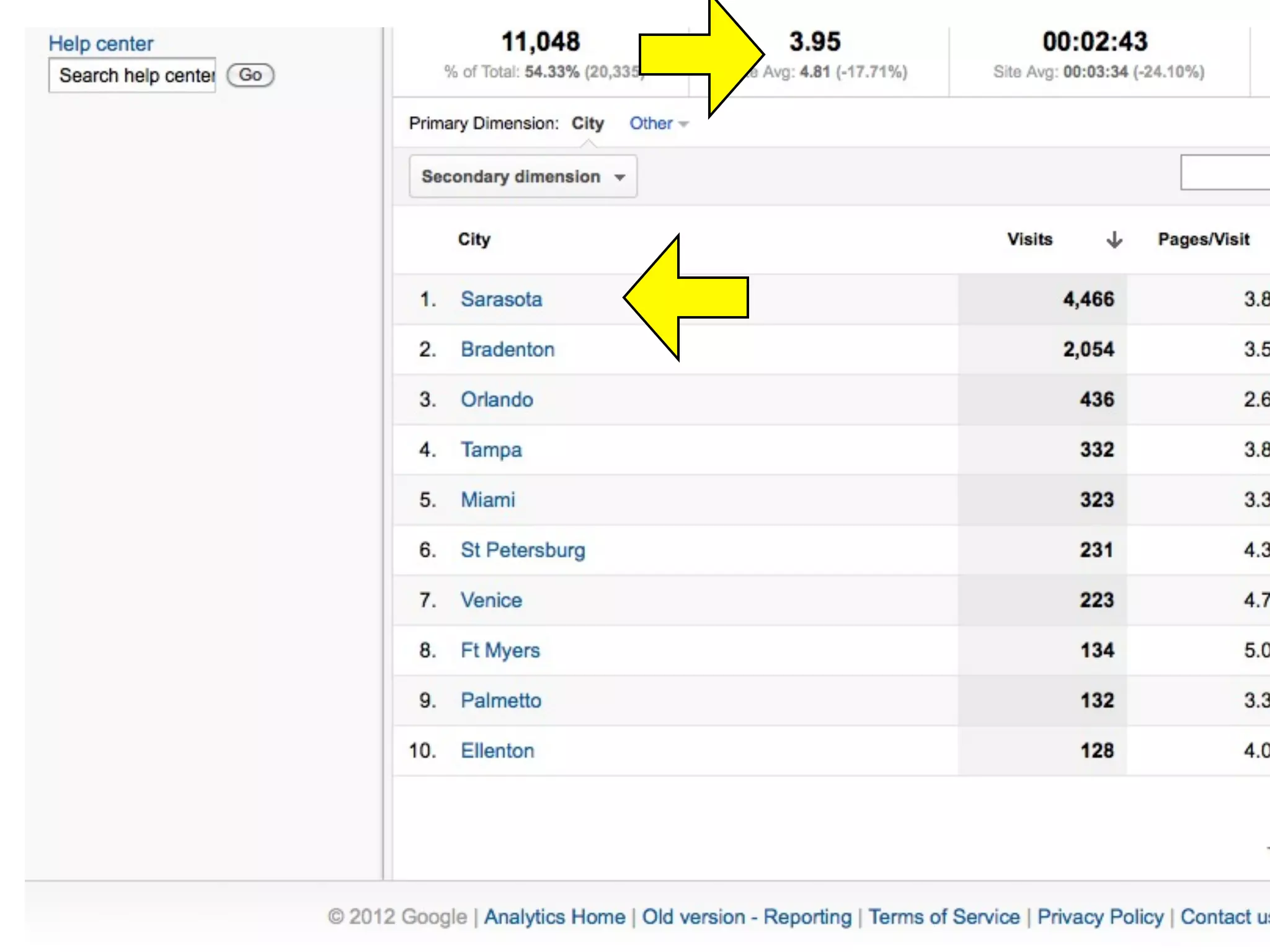Open the Sarasota city row
The height and width of the screenshot is (952, 1270).
501,299
